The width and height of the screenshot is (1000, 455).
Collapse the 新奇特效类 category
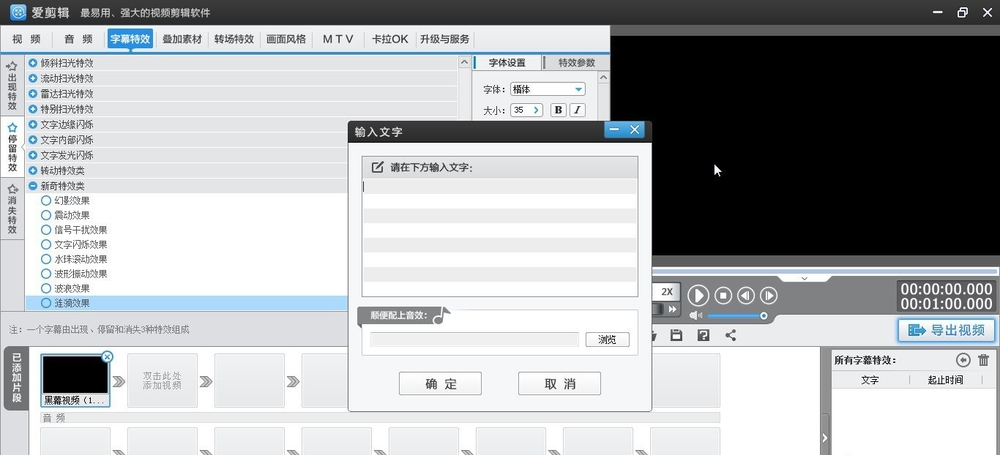[32, 186]
